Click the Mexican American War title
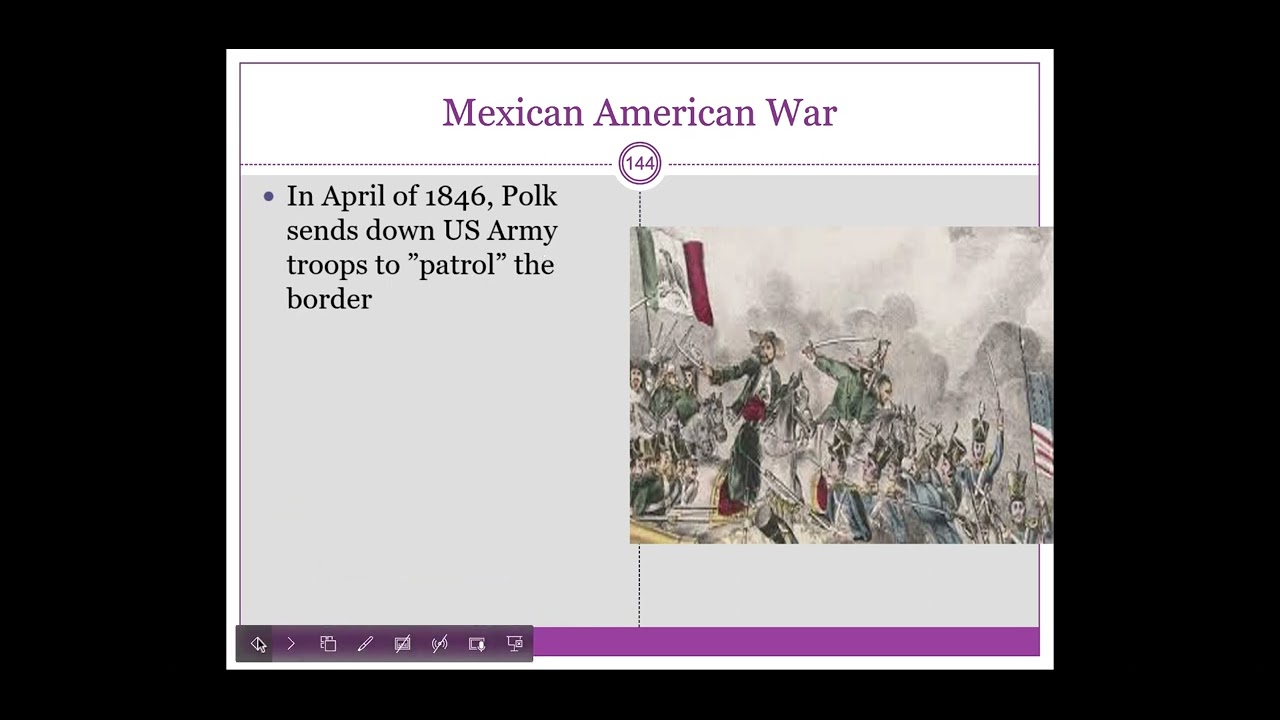The image size is (1280, 720). coord(640,112)
